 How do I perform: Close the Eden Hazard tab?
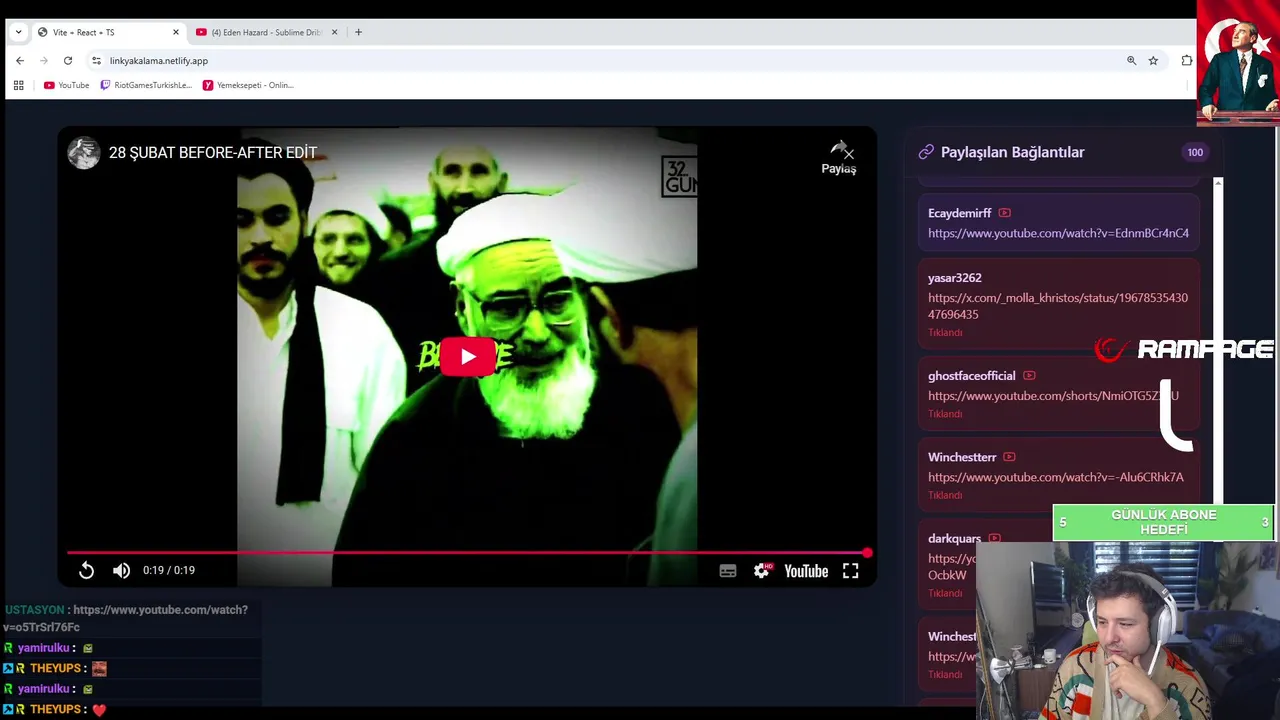334,32
